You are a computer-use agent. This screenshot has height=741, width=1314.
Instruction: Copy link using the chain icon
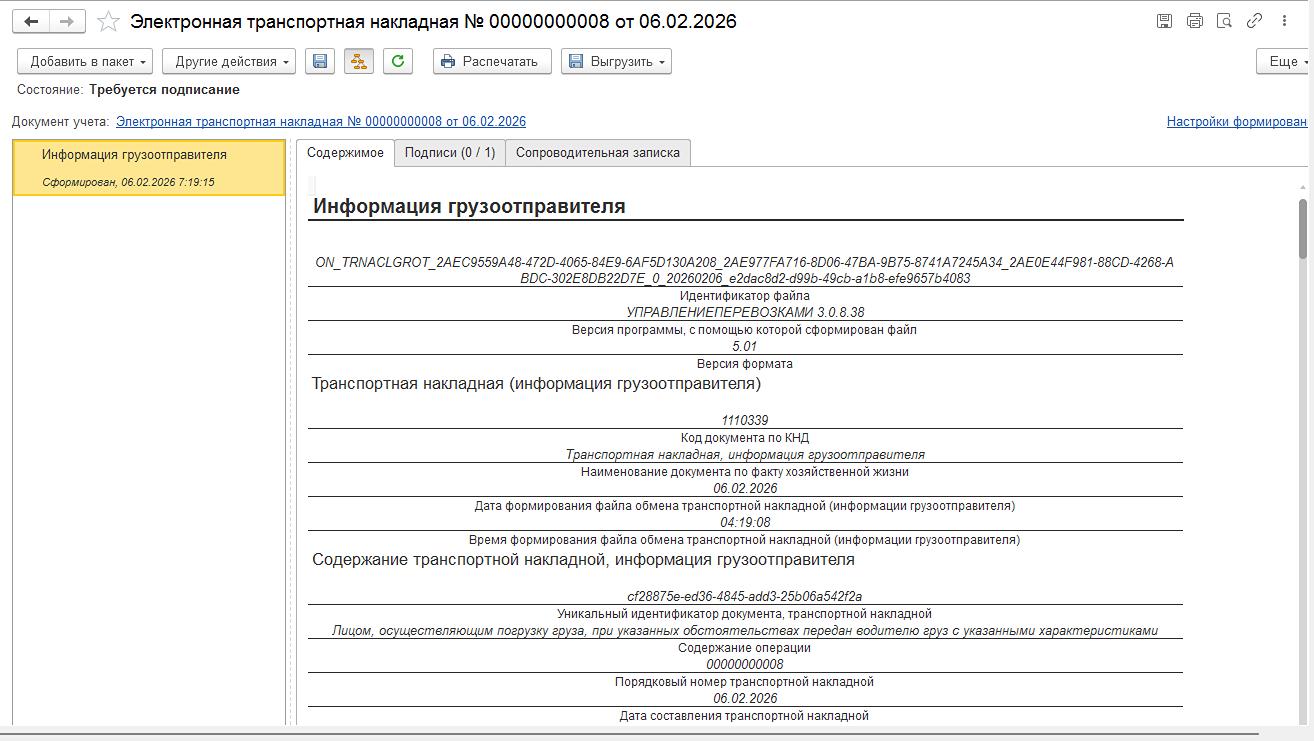[x=1254, y=21]
